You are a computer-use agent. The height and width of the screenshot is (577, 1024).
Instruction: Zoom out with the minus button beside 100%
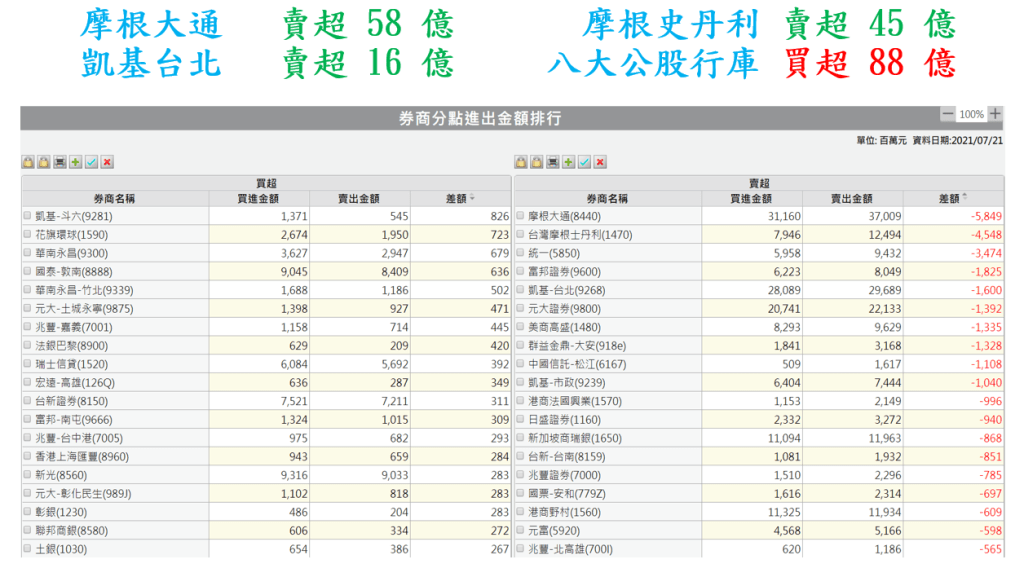[x=948, y=114]
